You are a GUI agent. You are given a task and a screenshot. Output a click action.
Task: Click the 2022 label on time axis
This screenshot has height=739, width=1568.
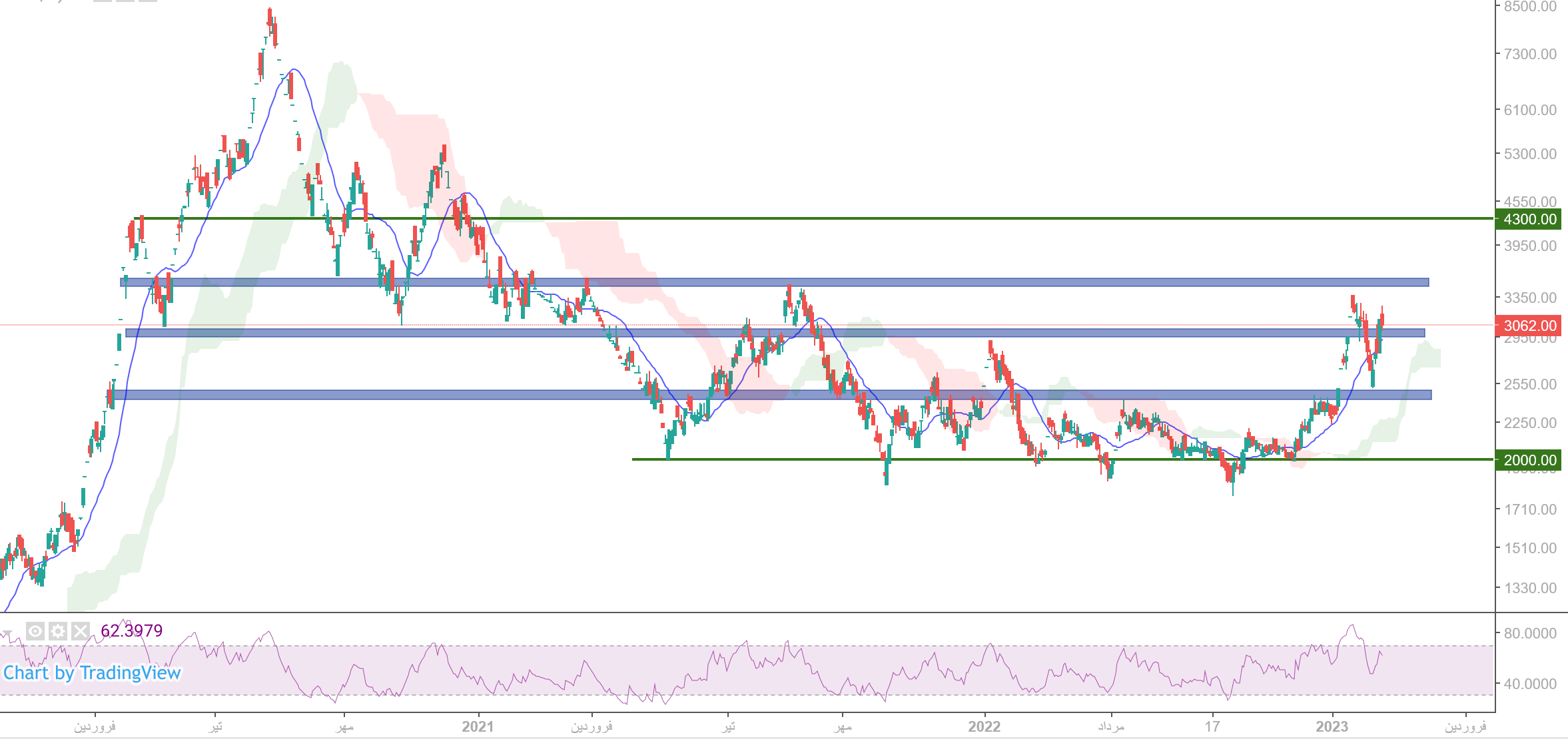pyautogui.click(x=984, y=726)
